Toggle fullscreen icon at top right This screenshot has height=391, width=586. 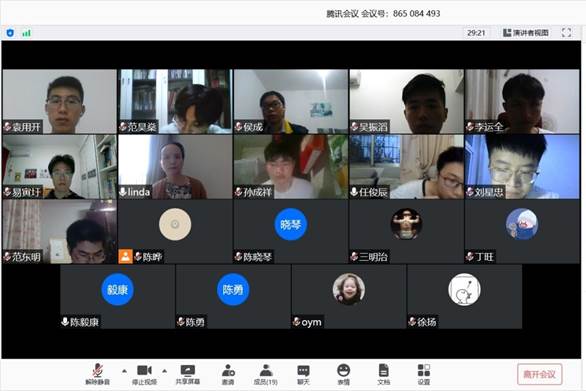[566, 33]
